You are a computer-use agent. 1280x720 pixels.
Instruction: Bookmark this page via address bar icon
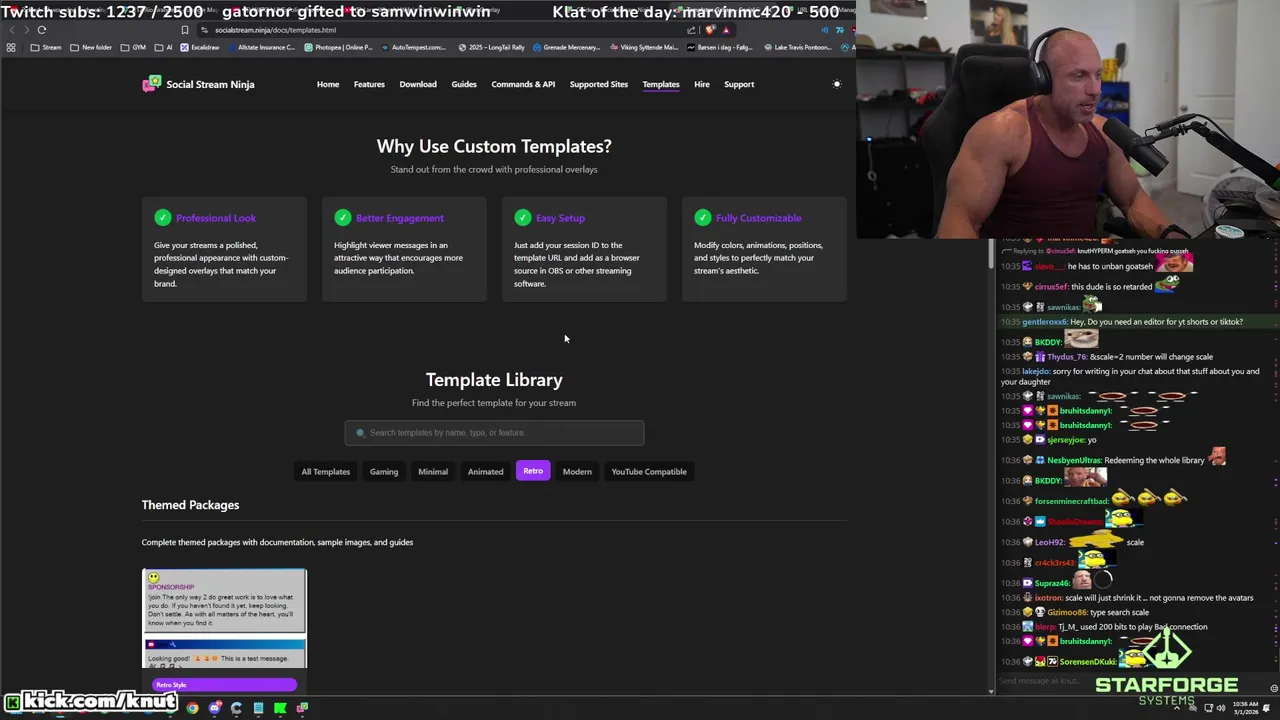pos(184,30)
